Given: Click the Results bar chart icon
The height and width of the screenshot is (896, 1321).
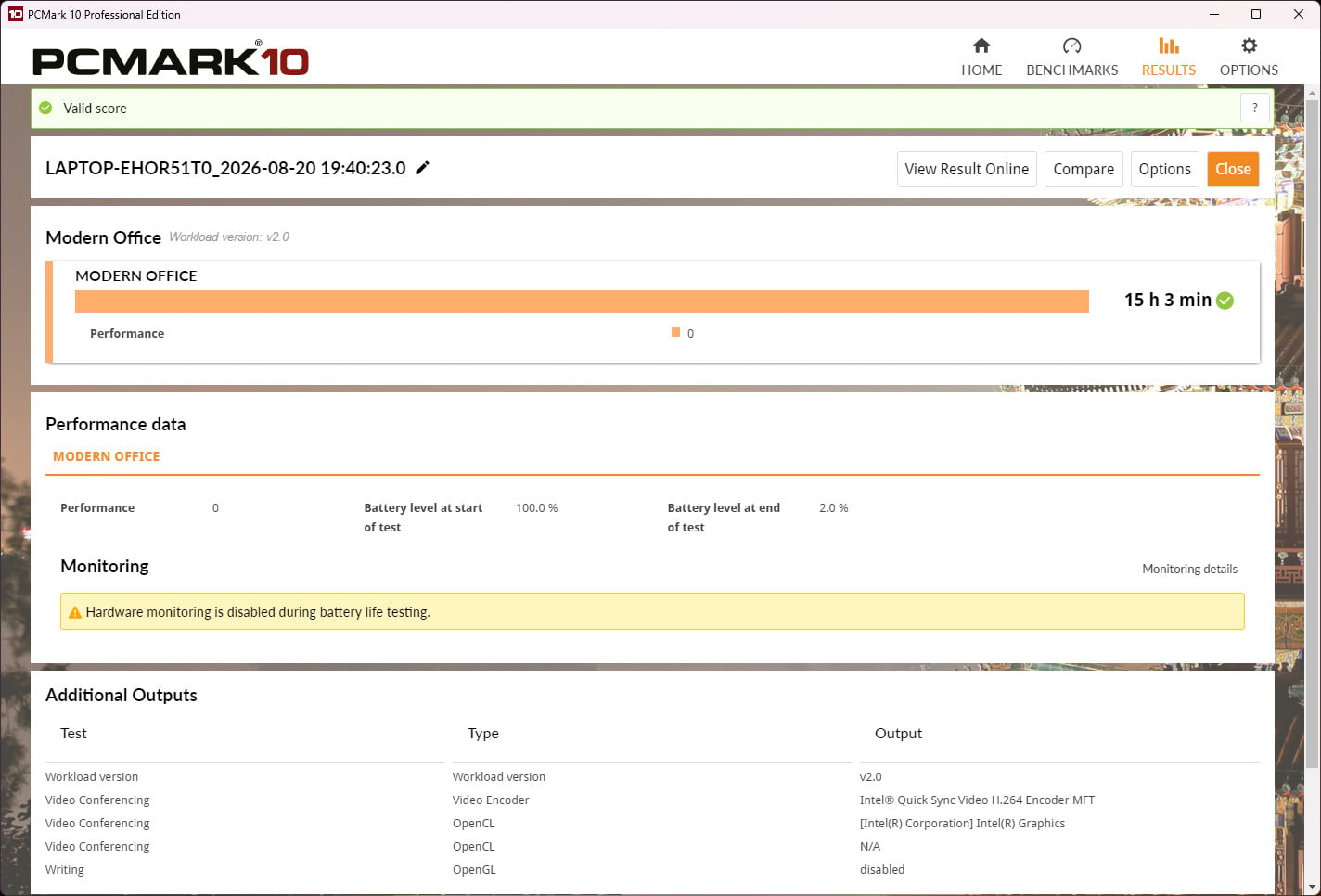Looking at the screenshot, I should [x=1169, y=45].
